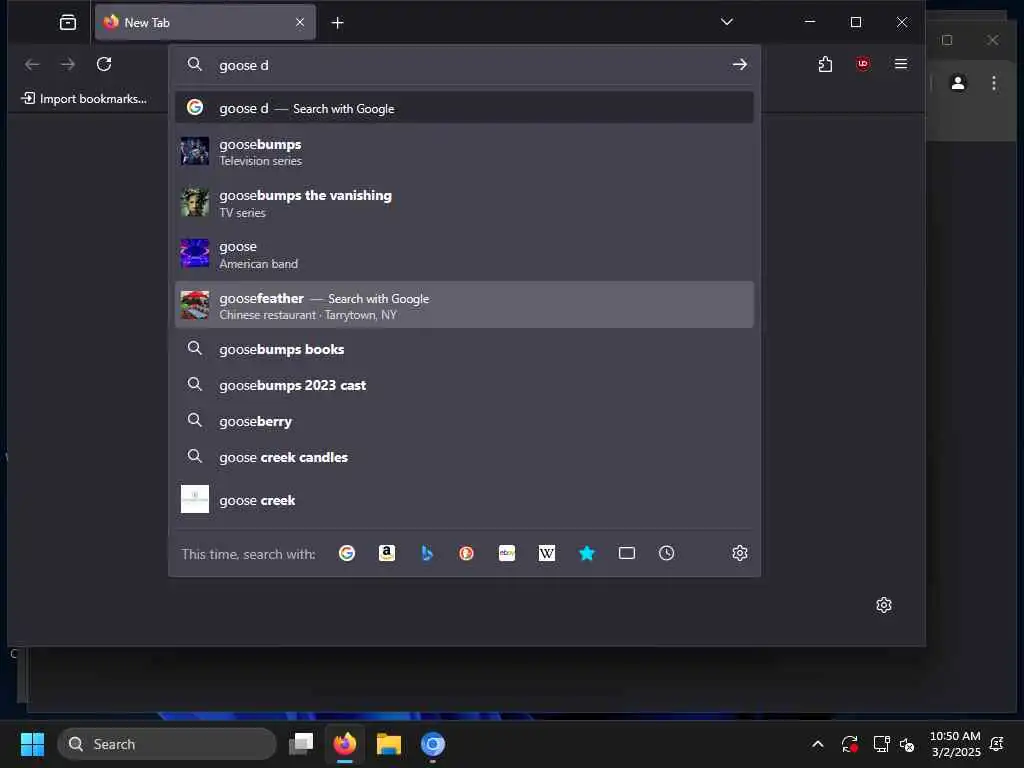Viewport: 1024px width, 768px height.
Task: Open the Extensions puzzle icon
Action: [x=825, y=64]
